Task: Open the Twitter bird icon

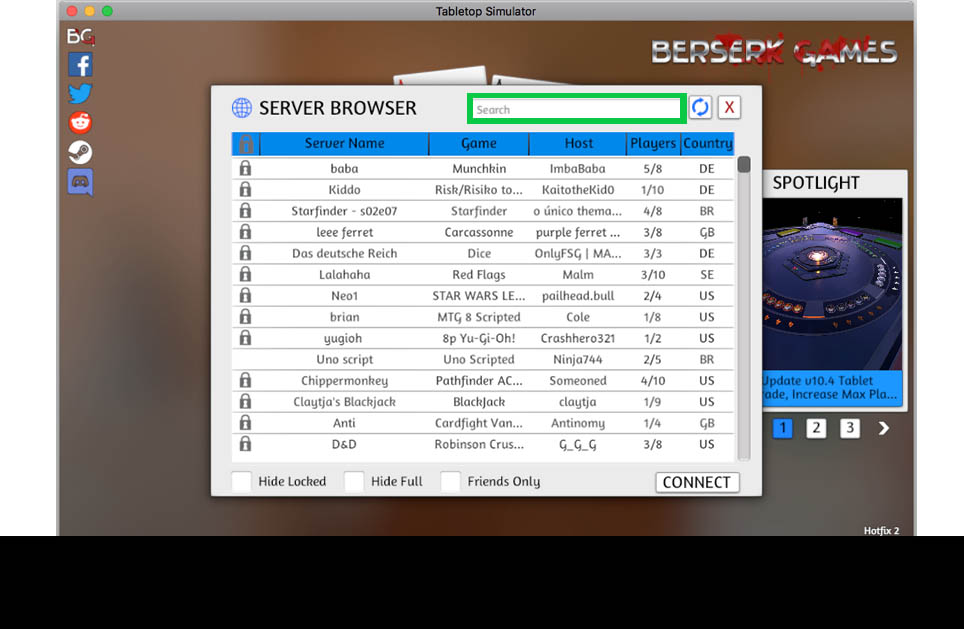Action: [x=80, y=93]
